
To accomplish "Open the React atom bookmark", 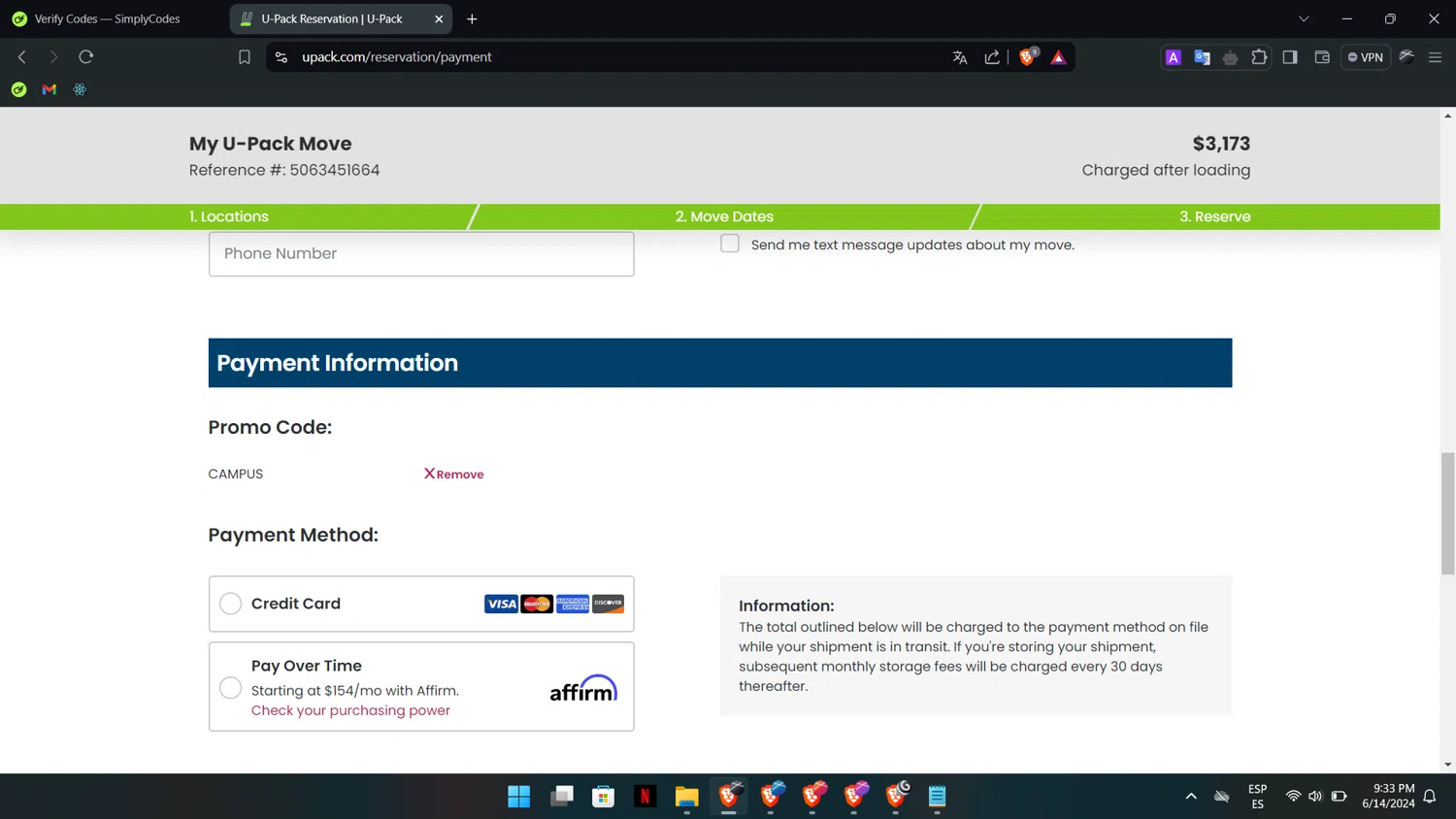I will point(80,89).
